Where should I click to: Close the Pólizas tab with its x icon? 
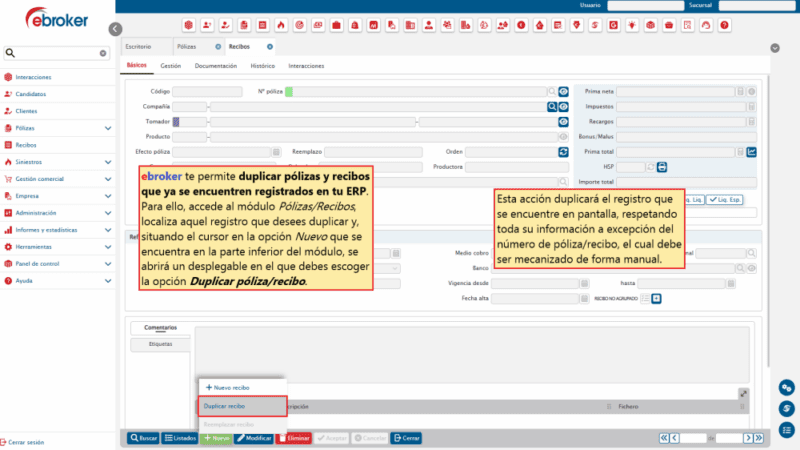tap(218, 47)
